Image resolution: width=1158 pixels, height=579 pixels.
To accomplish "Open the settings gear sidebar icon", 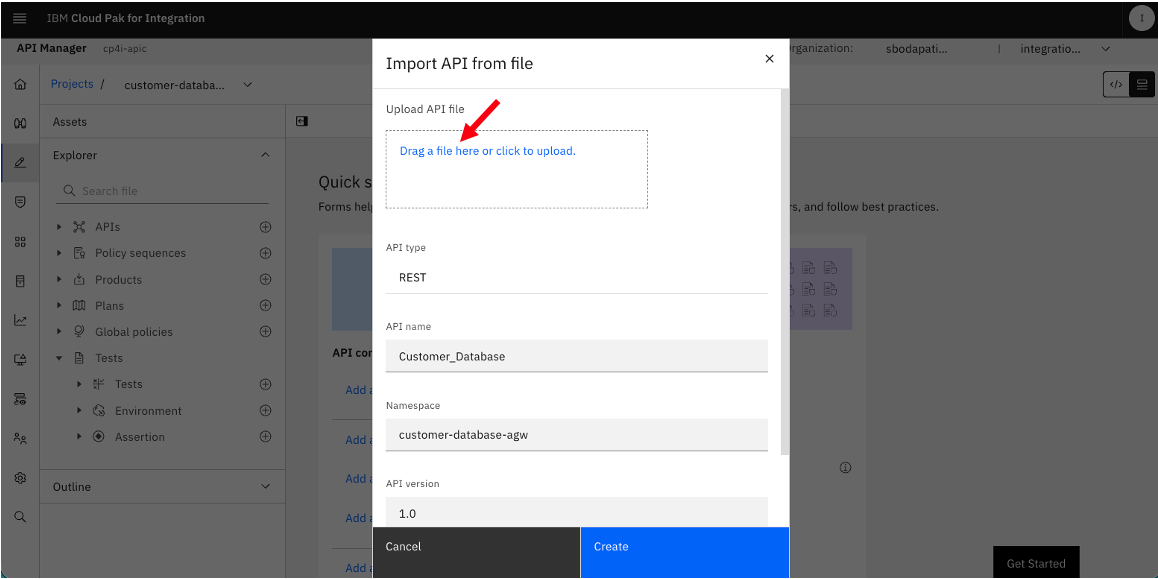I will [20, 478].
